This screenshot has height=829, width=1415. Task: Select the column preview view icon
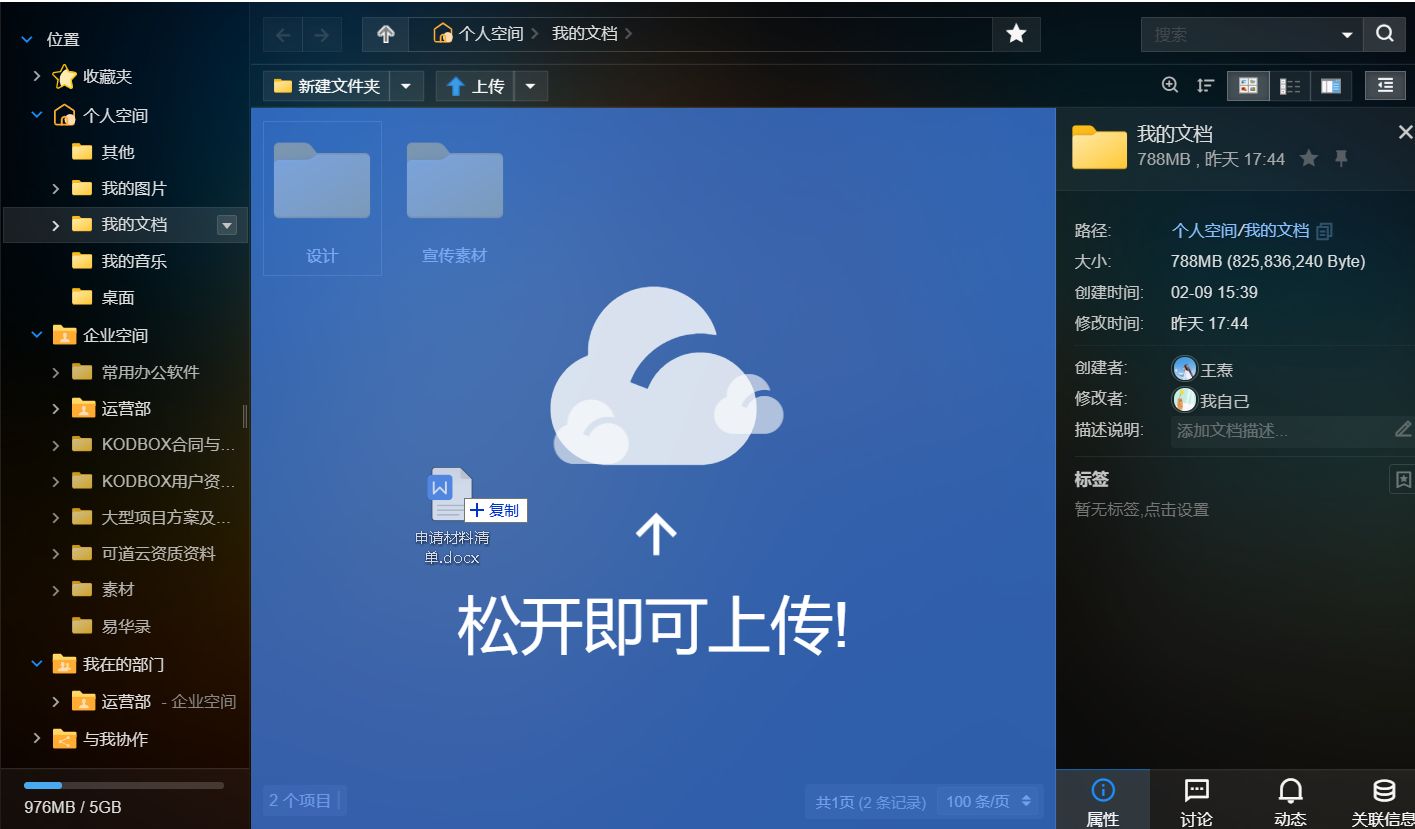pos(1331,85)
